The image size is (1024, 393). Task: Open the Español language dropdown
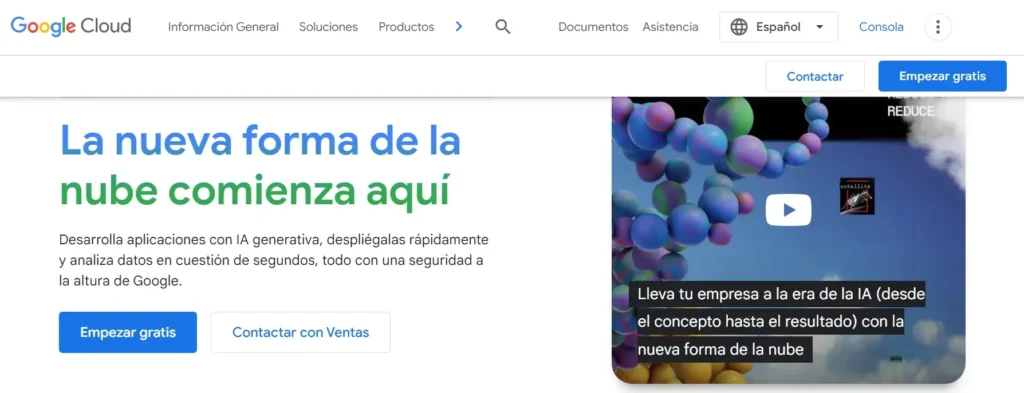pos(778,27)
